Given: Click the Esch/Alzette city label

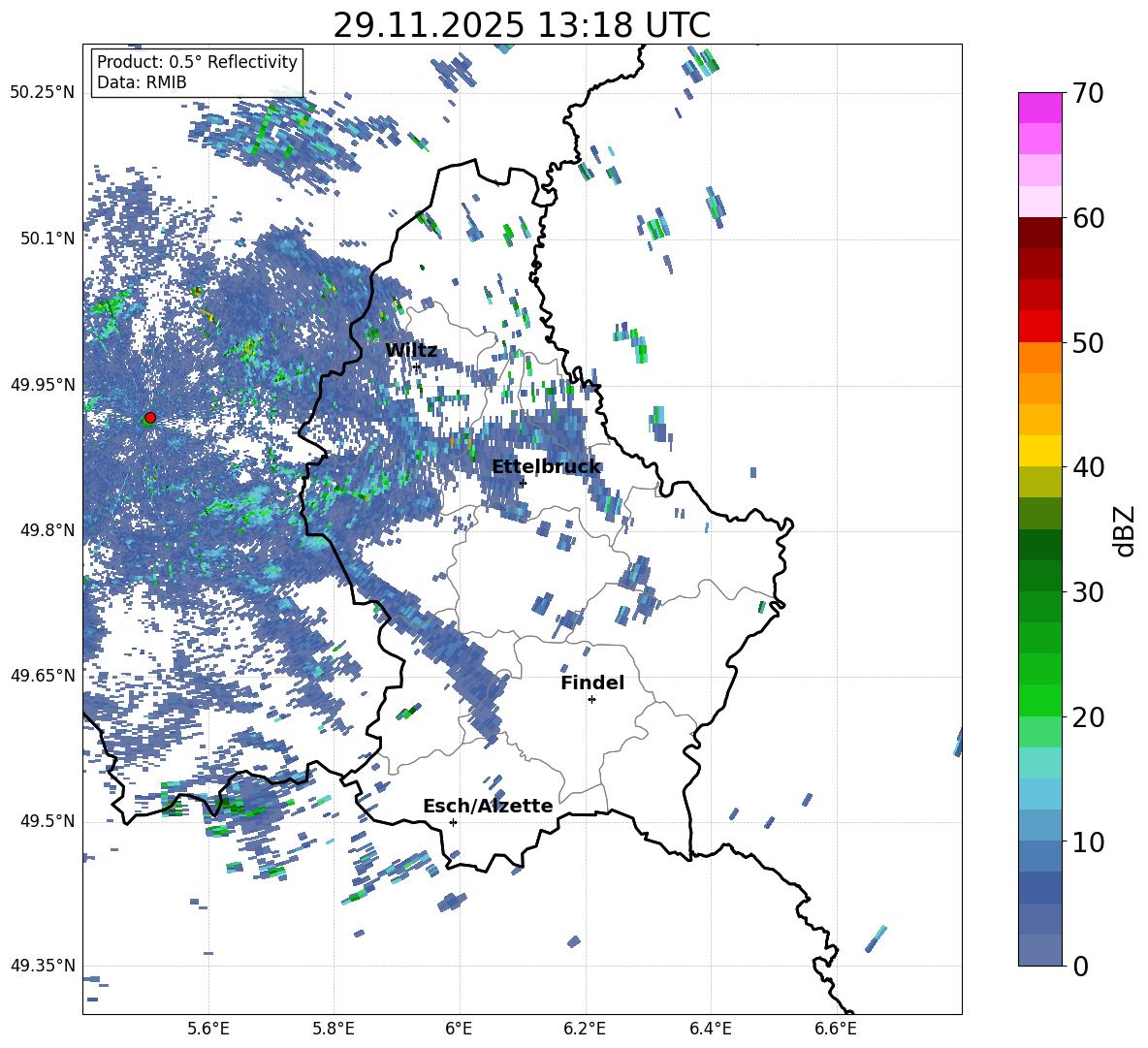Looking at the screenshot, I should [x=488, y=806].
